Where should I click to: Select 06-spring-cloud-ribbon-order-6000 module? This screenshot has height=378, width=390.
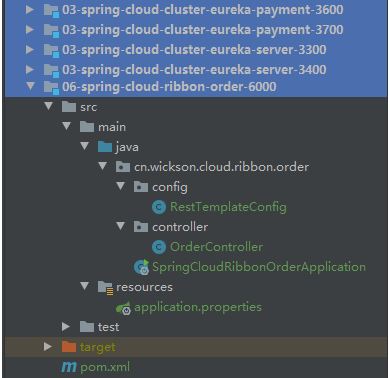click(x=169, y=87)
